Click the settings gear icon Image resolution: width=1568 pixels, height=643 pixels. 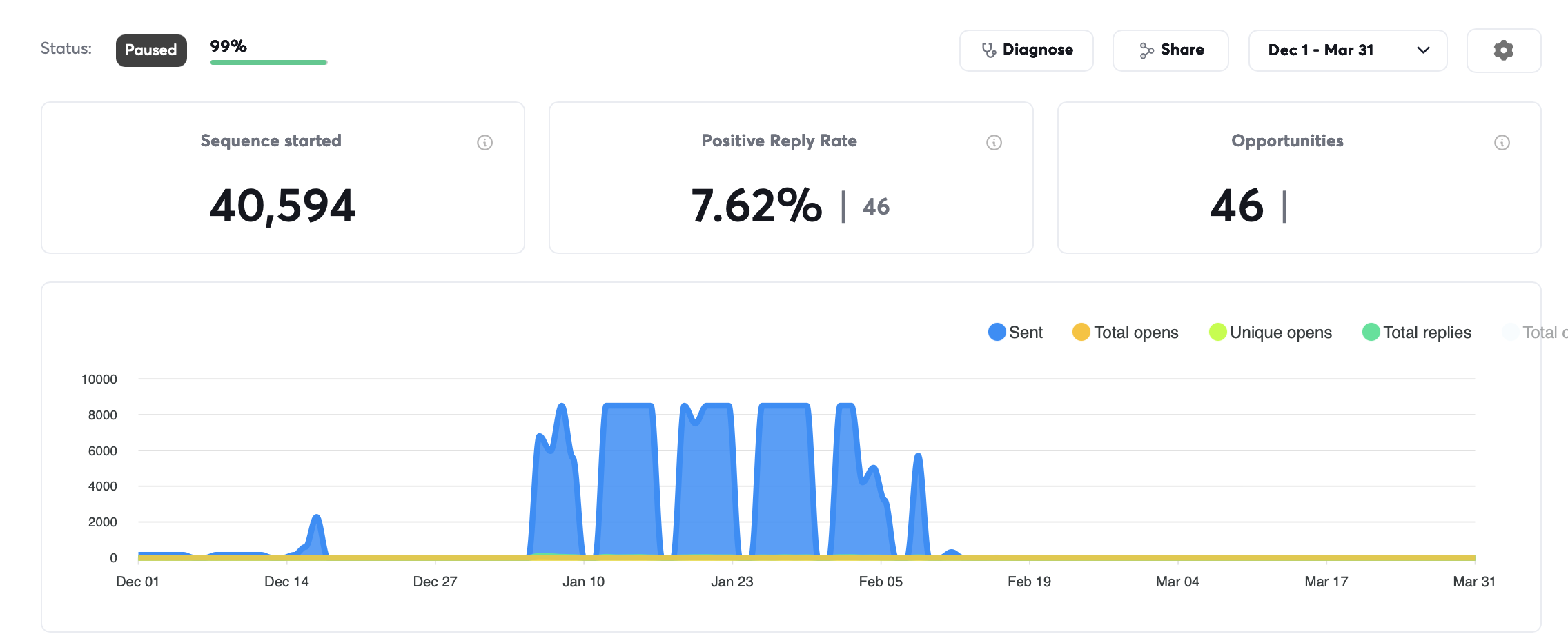pyautogui.click(x=1503, y=50)
